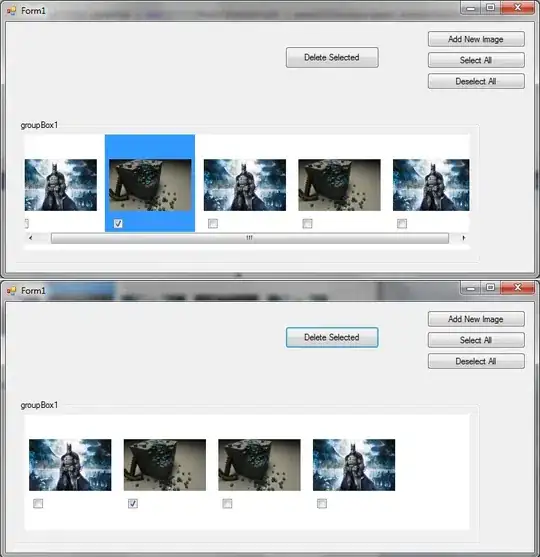Viewport: 540px width, 557px height.
Task: Click the scrollbar right arrow in top window
Action: 463,238
